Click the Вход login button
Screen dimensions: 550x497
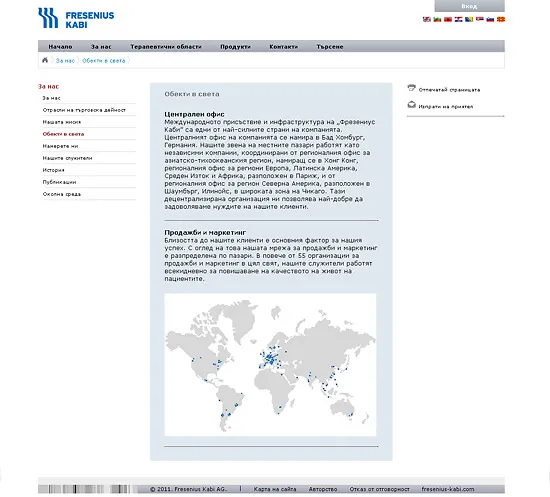[469, 6]
